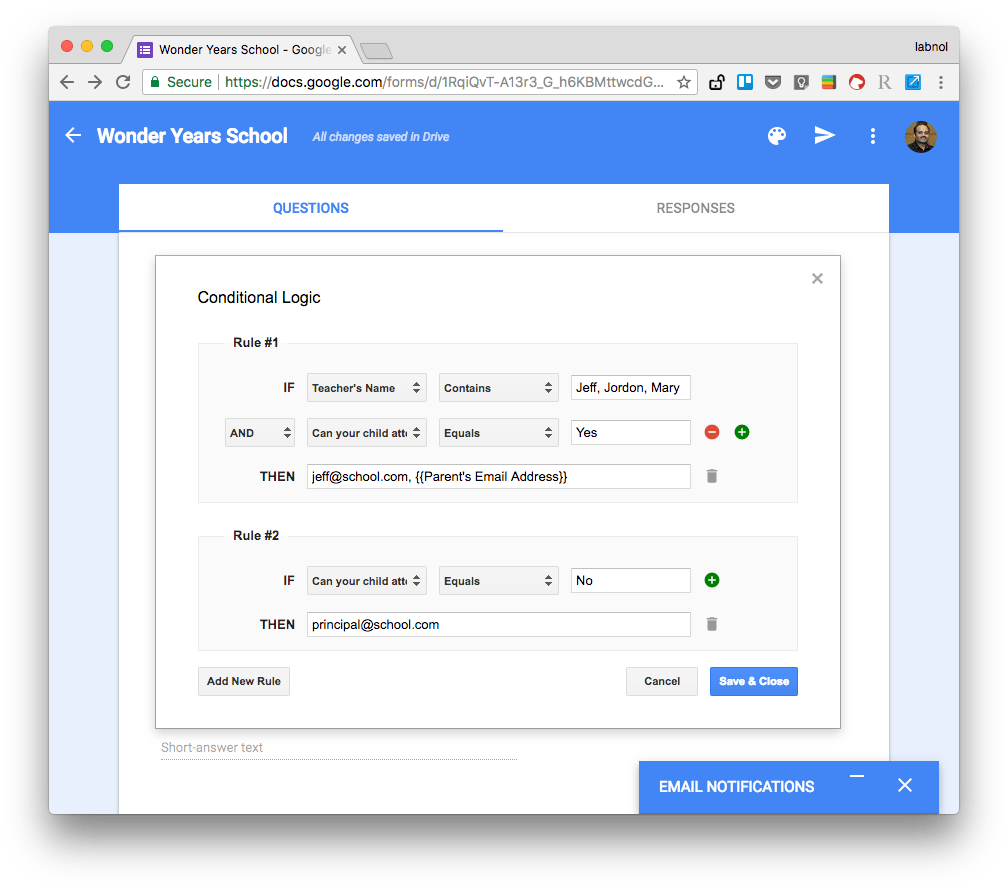Open the three-dot more options menu

pyautogui.click(x=872, y=135)
